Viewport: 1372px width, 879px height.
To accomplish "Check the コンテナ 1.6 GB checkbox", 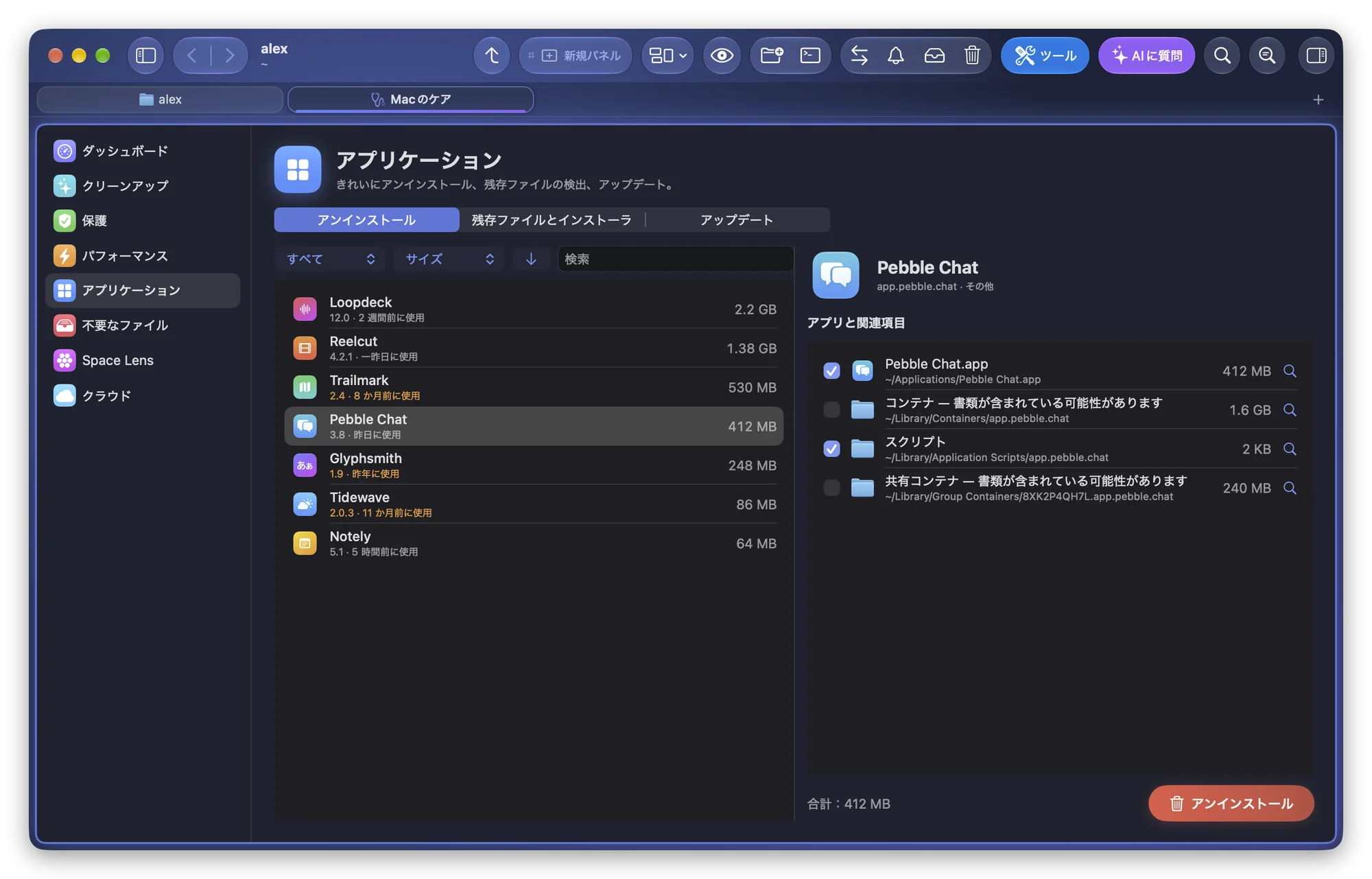I will [x=831, y=410].
